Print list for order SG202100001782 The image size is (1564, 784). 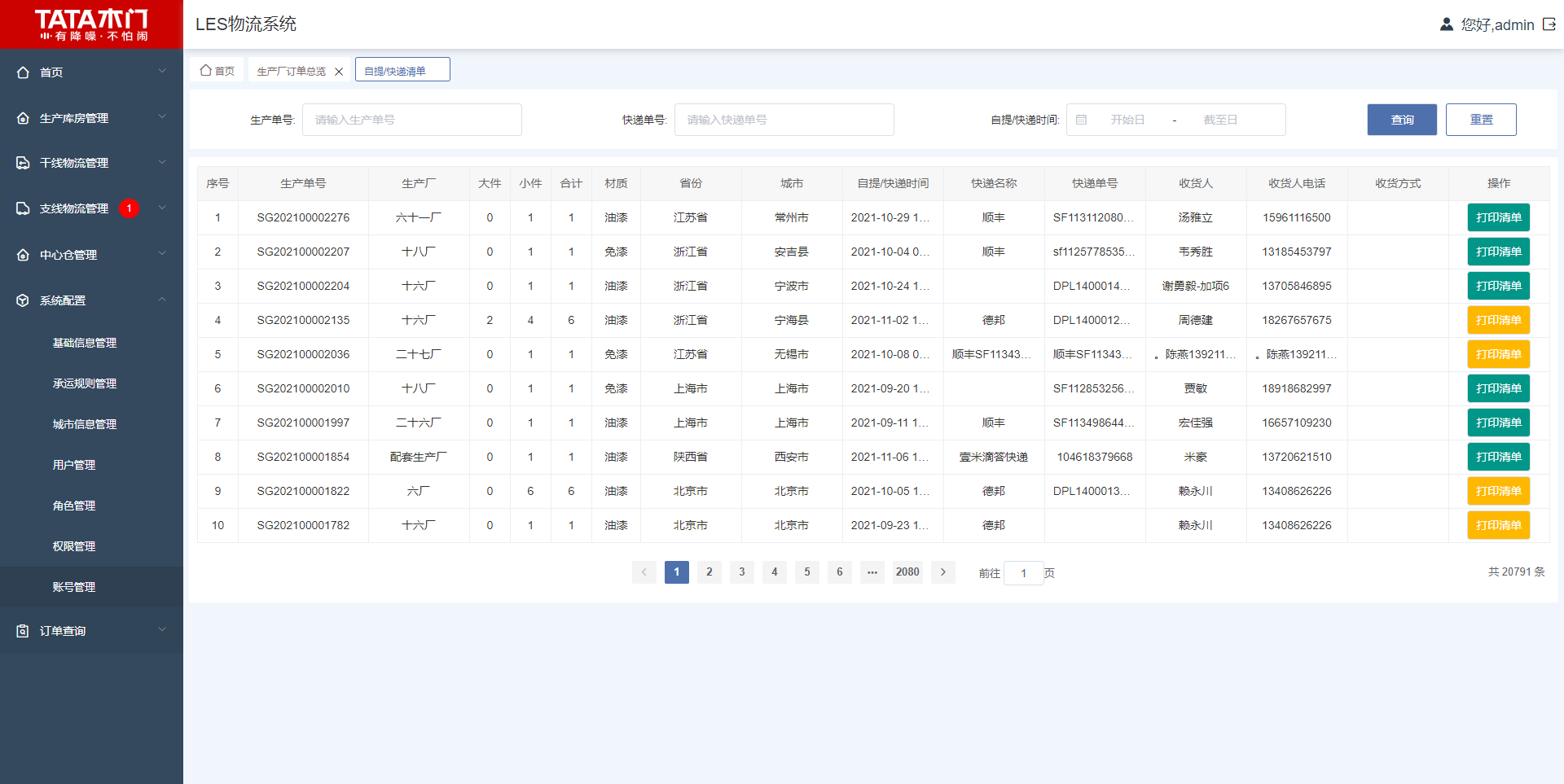click(x=1499, y=525)
